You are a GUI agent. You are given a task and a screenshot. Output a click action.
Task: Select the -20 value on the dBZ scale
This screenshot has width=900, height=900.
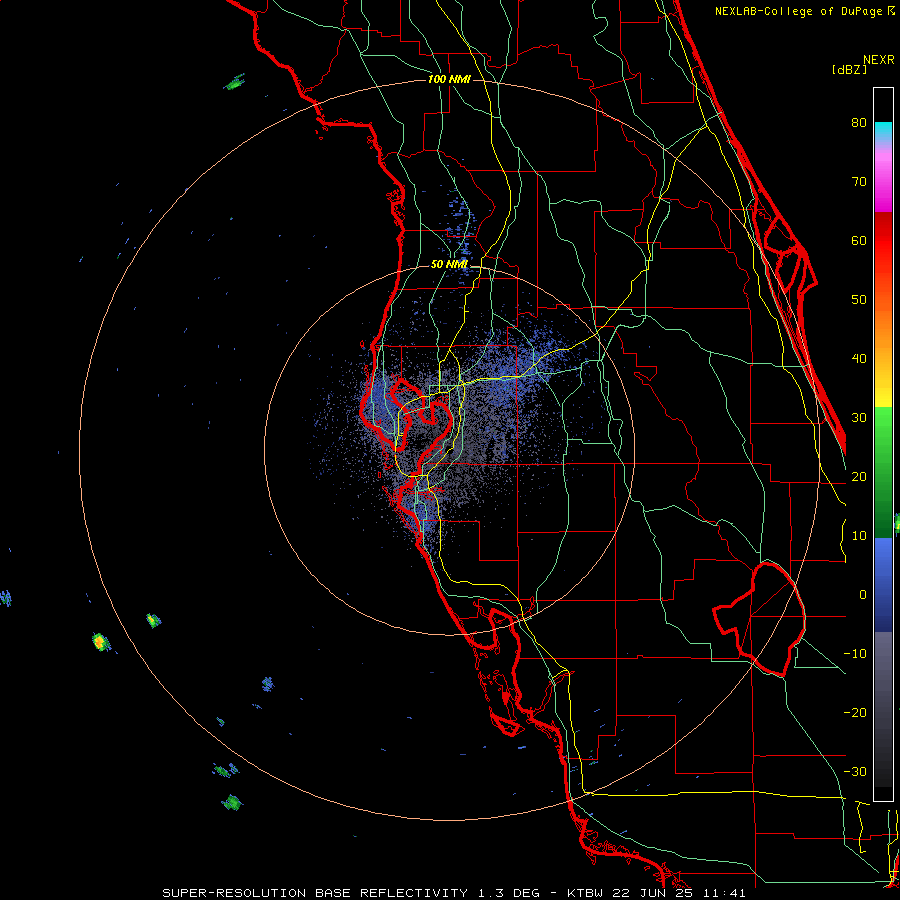pyautogui.click(x=855, y=712)
